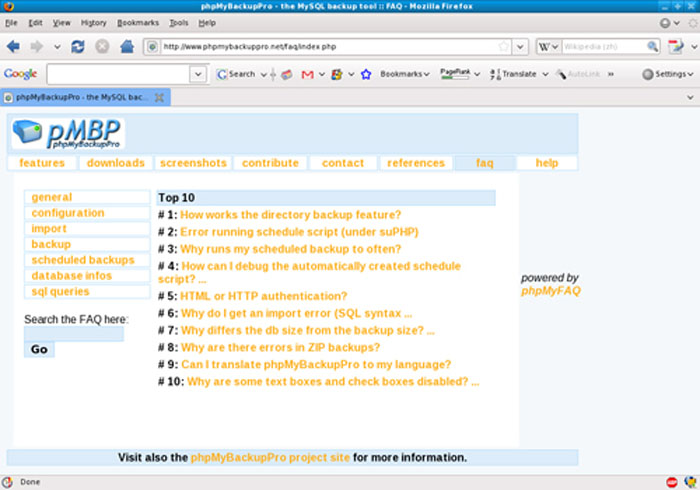Go to the home page icon
The width and height of the screenshot is (700, 490).
coord(127,46)
